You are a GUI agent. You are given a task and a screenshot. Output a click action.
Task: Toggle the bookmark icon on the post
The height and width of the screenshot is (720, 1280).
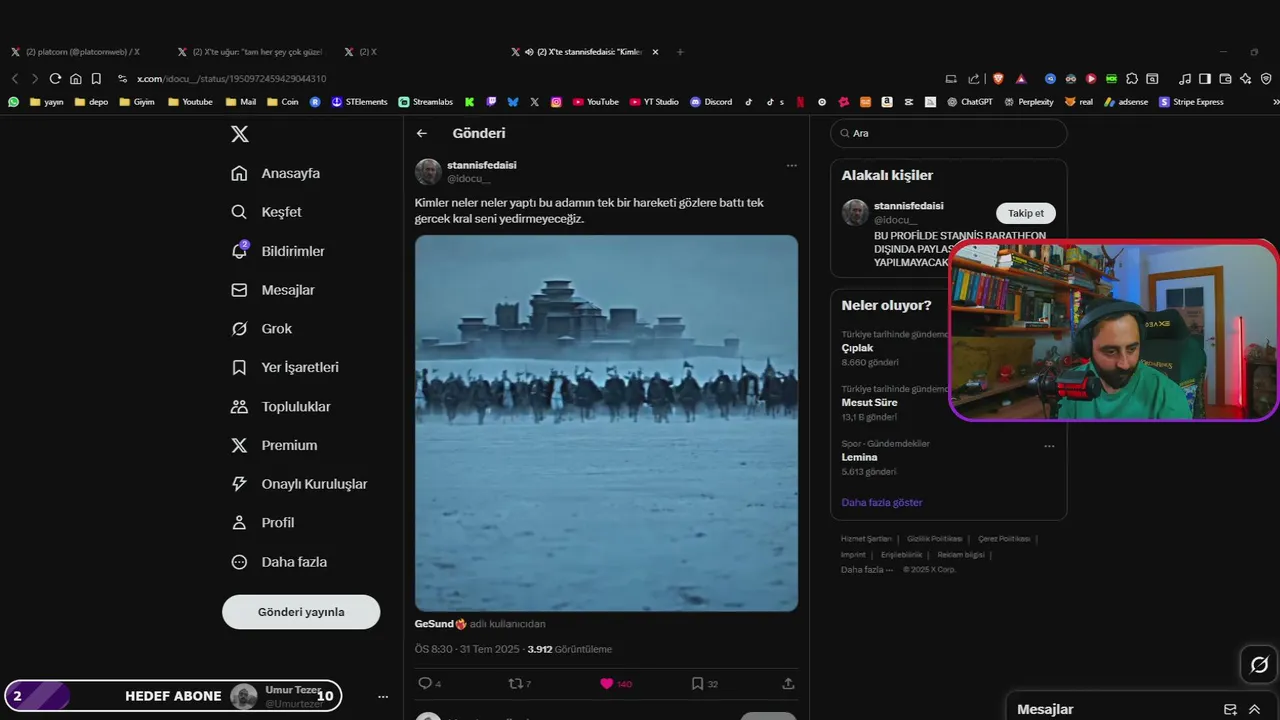(697, 684)
